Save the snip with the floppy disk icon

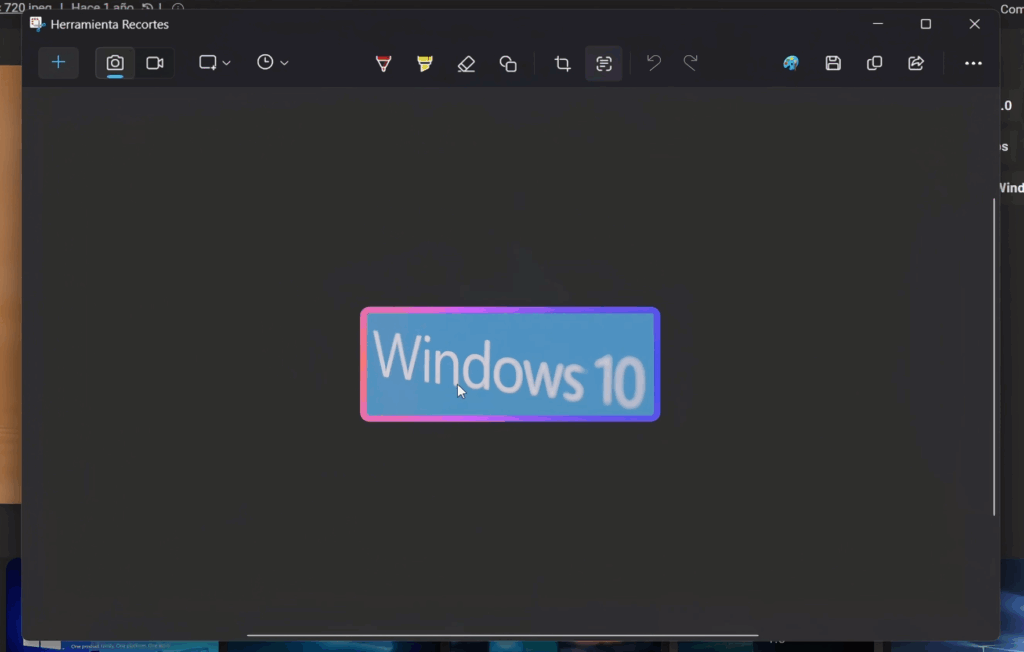click(833, 63)
